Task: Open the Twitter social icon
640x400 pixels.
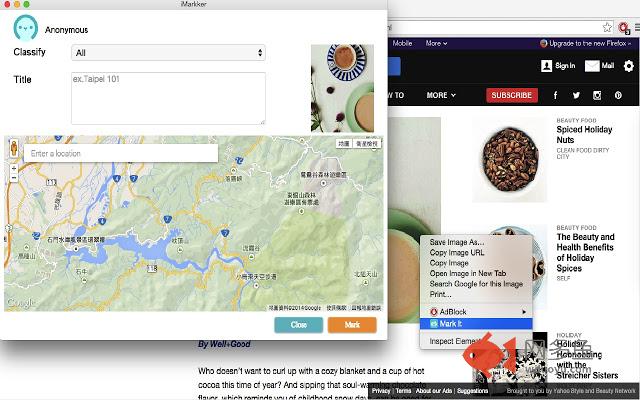Action: [576, 95]
